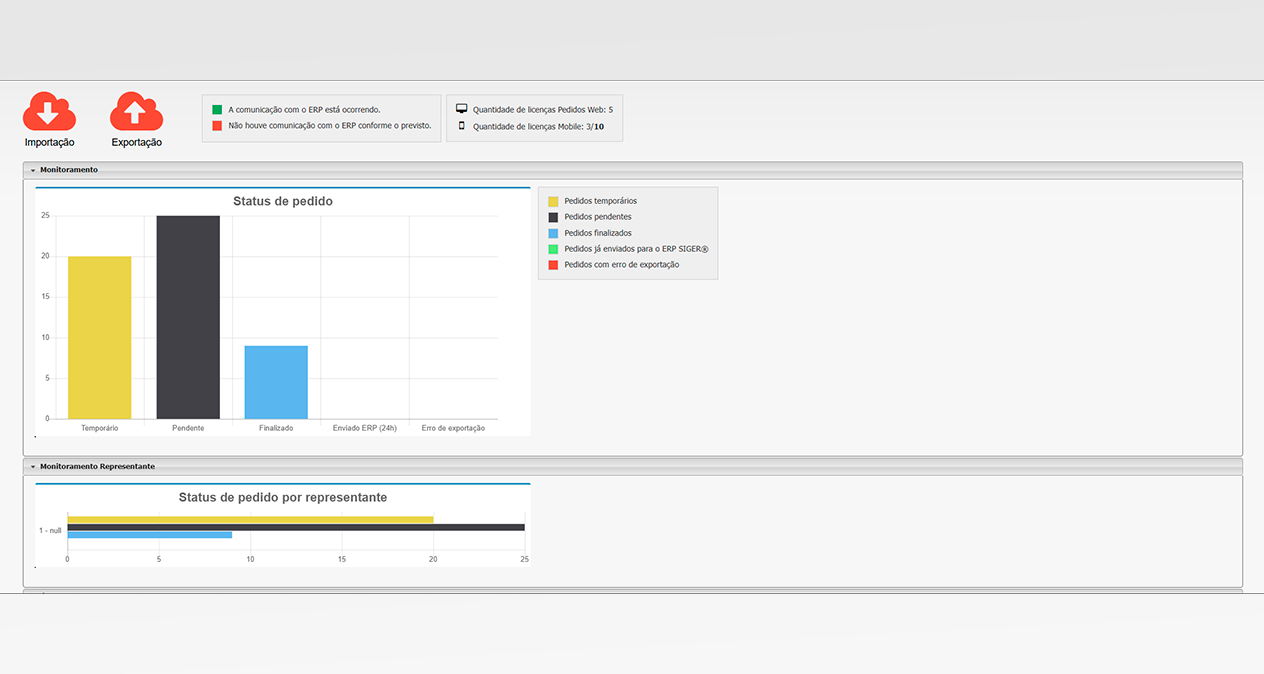Screen dimensions: 1264x674
Task: Collapse the Monitoramento Representante panel arrow
Action: click(x=33, y=467)
